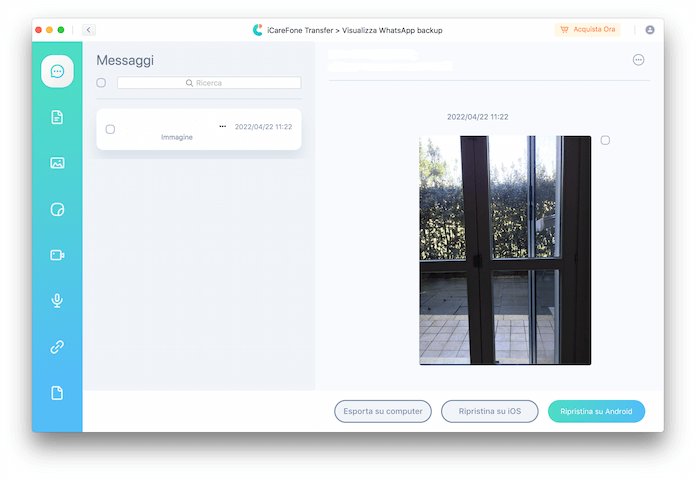This screenshot has width=696, height=478.
Task: Click the Acquista Ora purchase button
Action: (x=587, y=30)
